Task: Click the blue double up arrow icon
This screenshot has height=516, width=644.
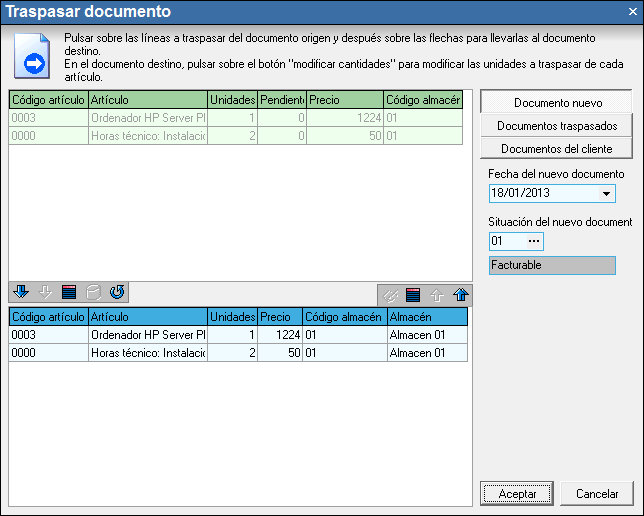Action: pyautogui.click(x=459, y=295)
